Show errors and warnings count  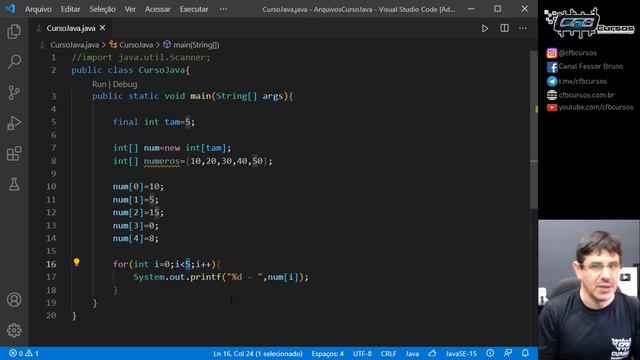coord(24,353)
